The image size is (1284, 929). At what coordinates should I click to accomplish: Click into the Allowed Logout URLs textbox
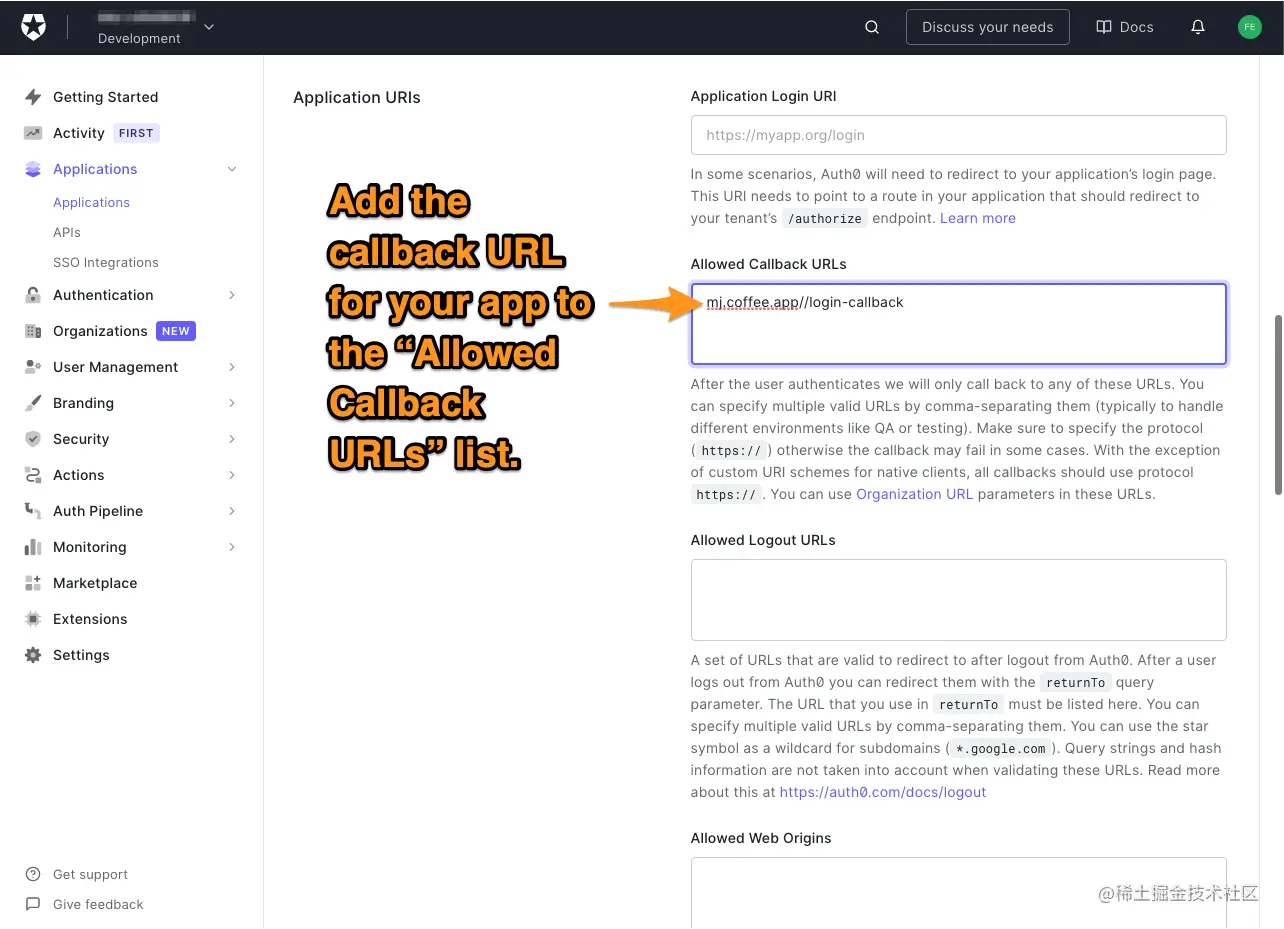coord(958,600)
